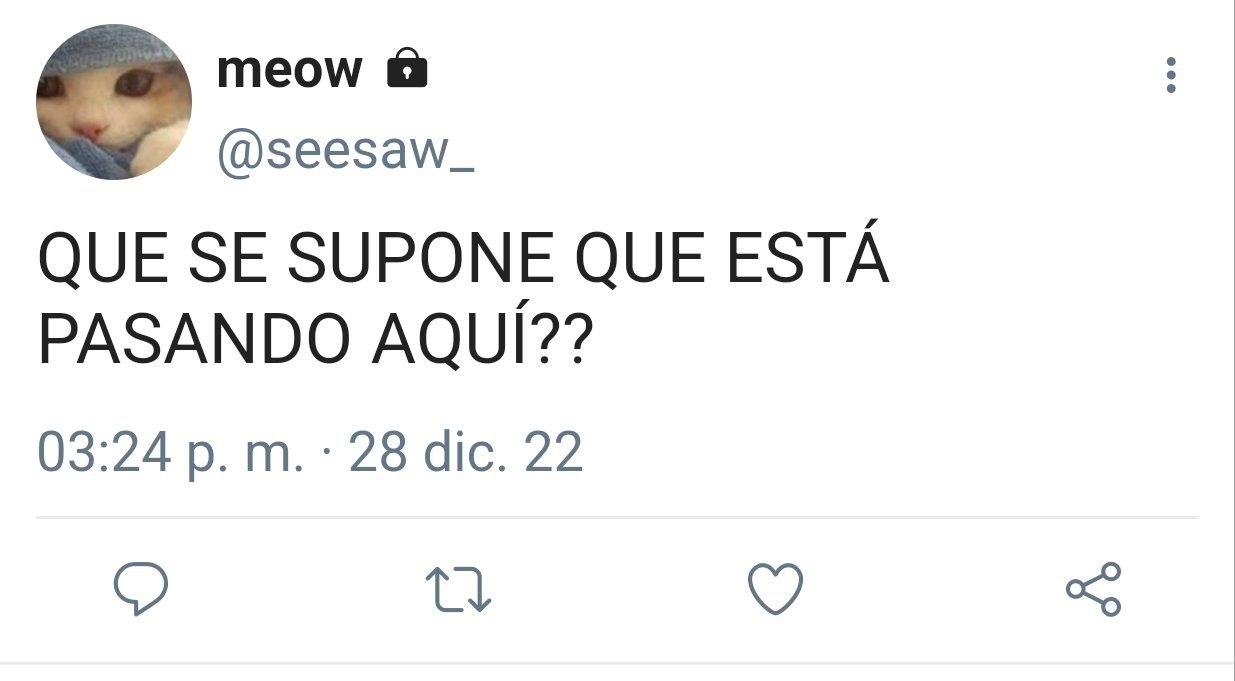Select the tweet text line QUE SE SUPONE

(463, 261)
